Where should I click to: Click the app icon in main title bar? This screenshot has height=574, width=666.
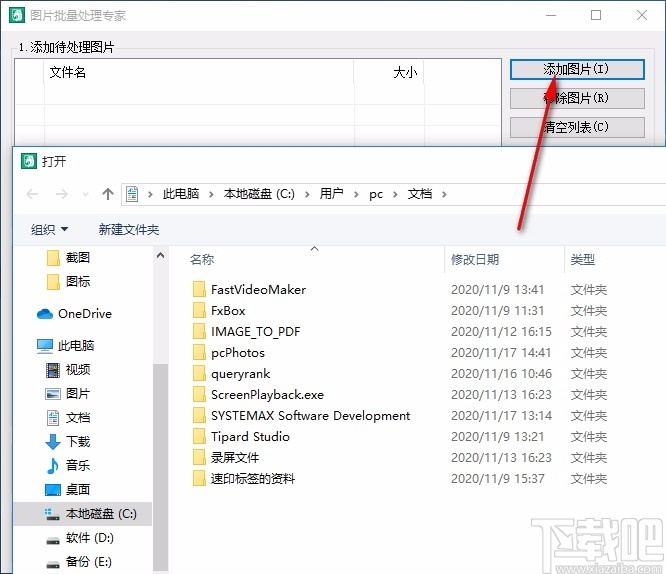point(17,15)
